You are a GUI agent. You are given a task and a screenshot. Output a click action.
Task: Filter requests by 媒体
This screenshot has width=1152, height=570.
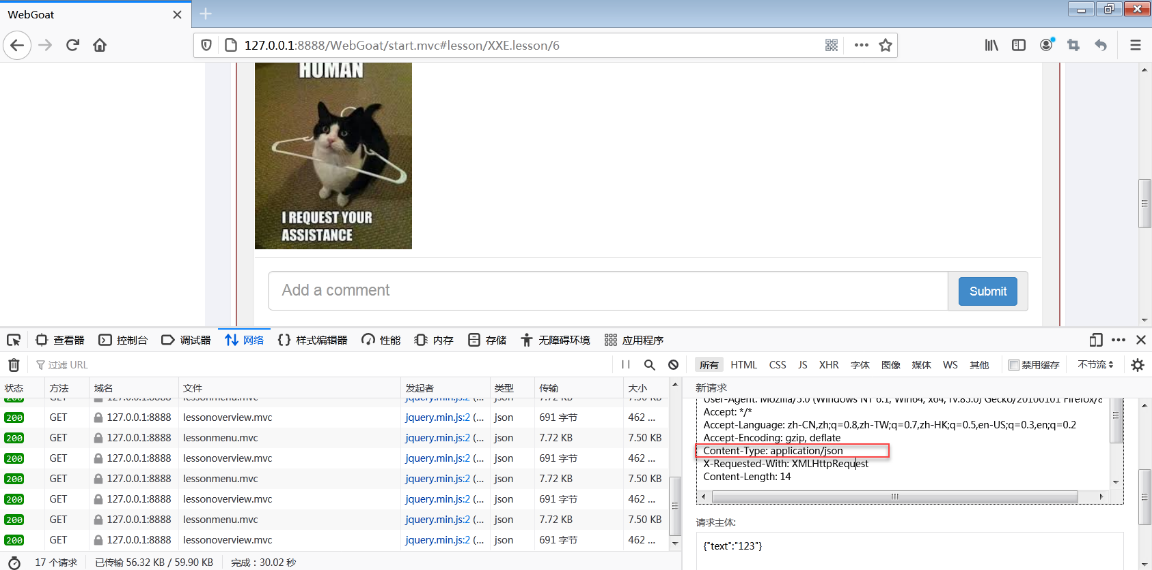click(921, 364)
